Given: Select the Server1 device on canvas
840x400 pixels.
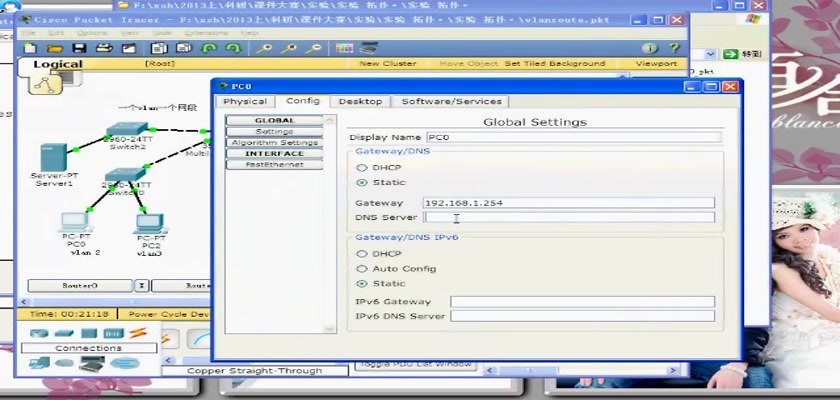Looking at the screenshot, I should point(54,157).
